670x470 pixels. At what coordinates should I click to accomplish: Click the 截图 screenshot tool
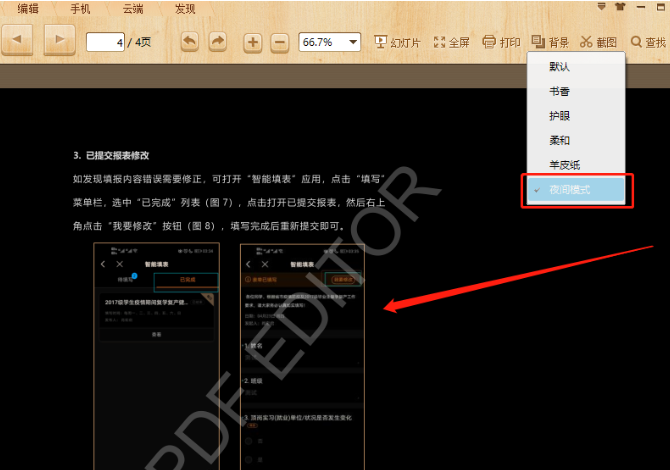tap(599, 42)
